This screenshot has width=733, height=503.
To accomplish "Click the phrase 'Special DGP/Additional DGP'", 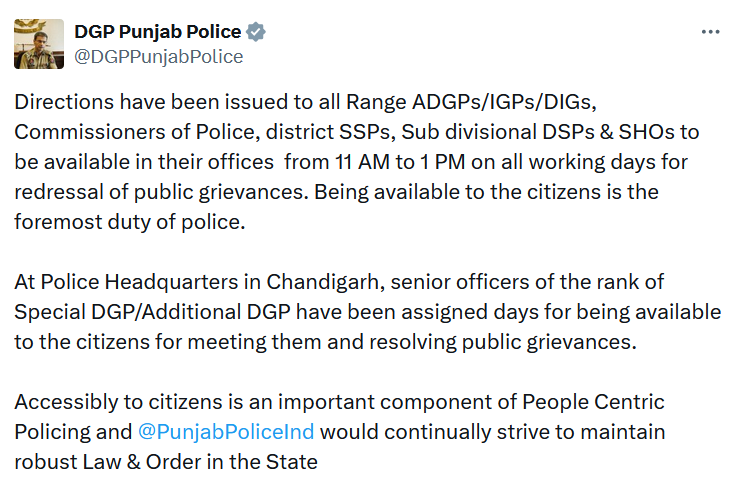I will 152,312.
